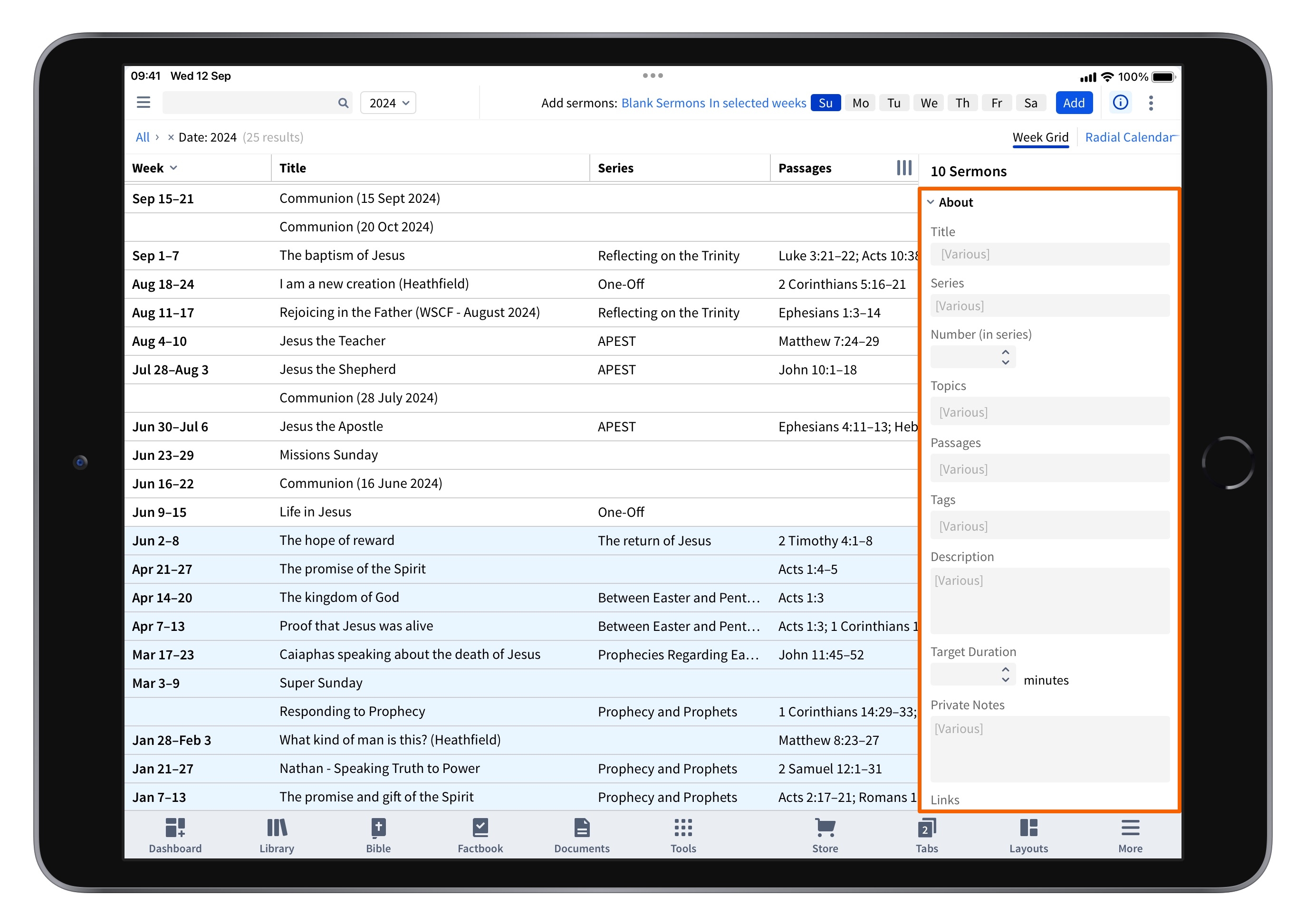Select Jesus the Shepherd sermon
The image size is (1306, 924).
(521, 369)
